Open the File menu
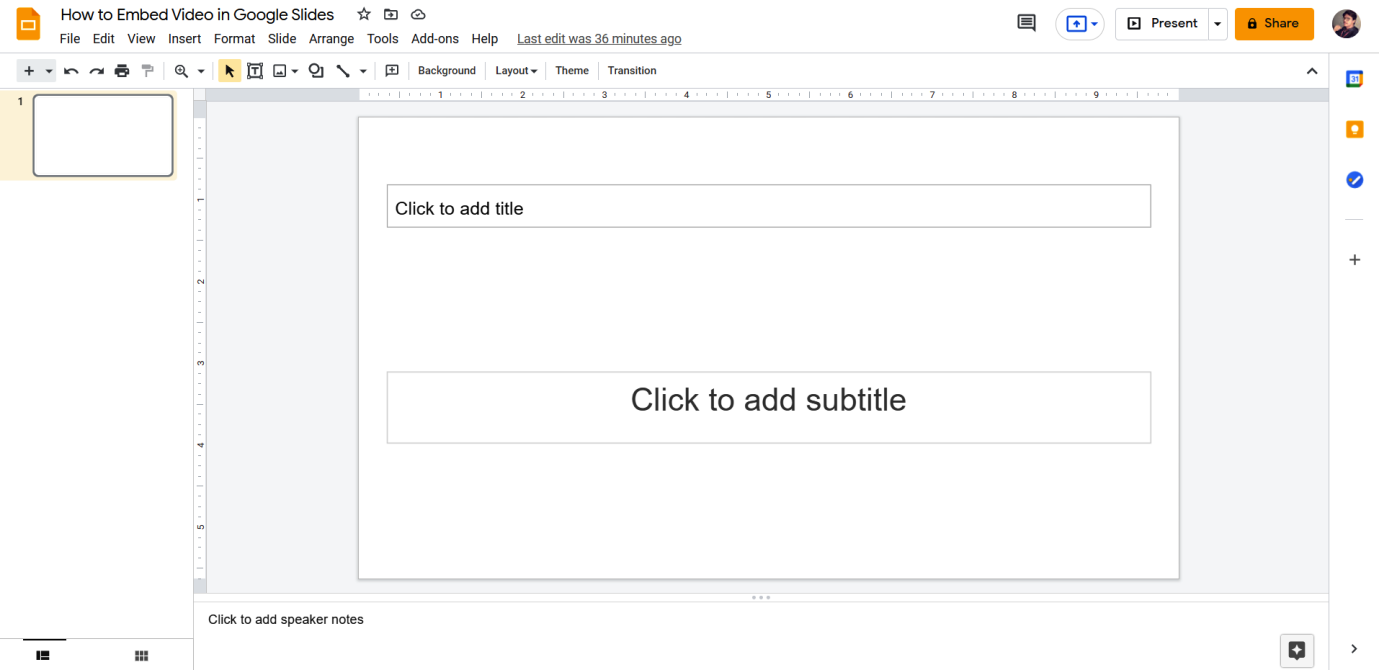Screen dimensions: 1379x670 coord(70,39)
